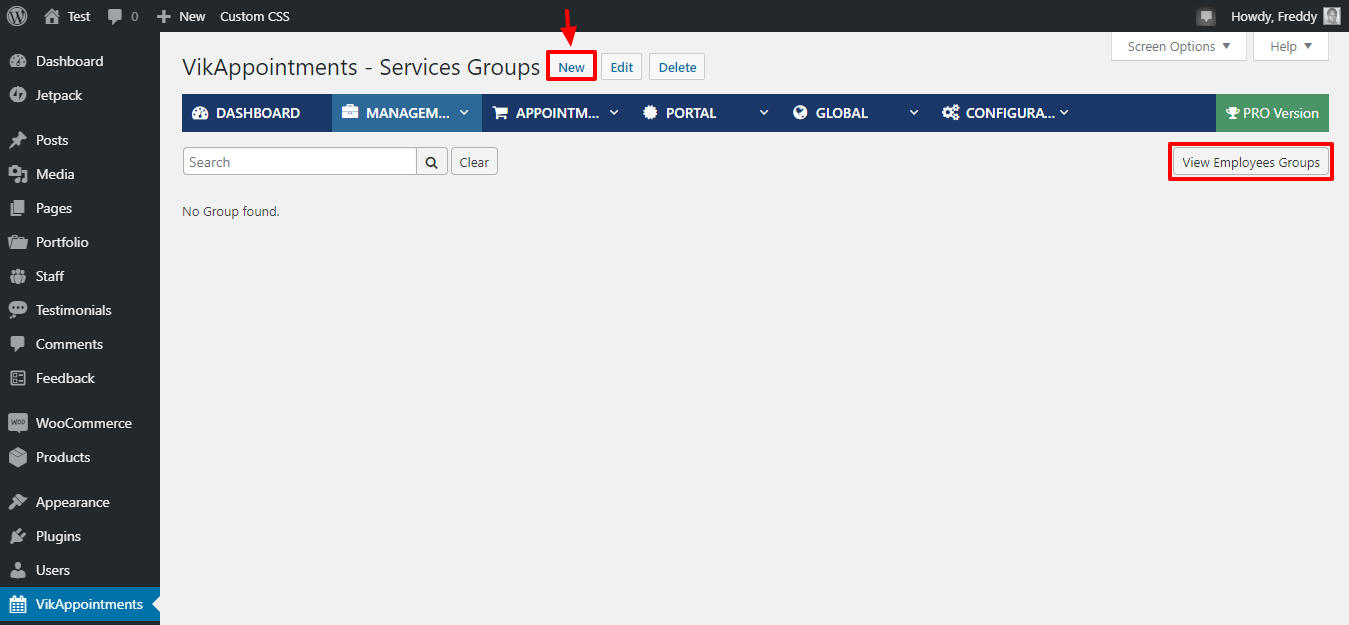Open the GLOBAL menu label
The height and width of the screenshot is (625, 1349).
(x=842, y=113)
